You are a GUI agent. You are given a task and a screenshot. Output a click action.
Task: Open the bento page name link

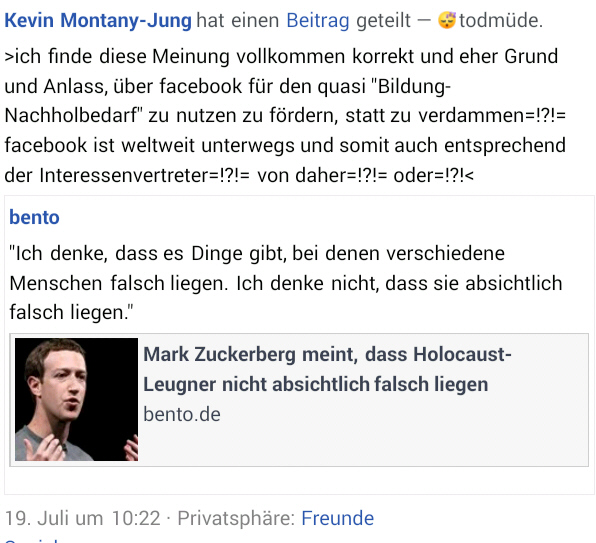click(34, 217)
